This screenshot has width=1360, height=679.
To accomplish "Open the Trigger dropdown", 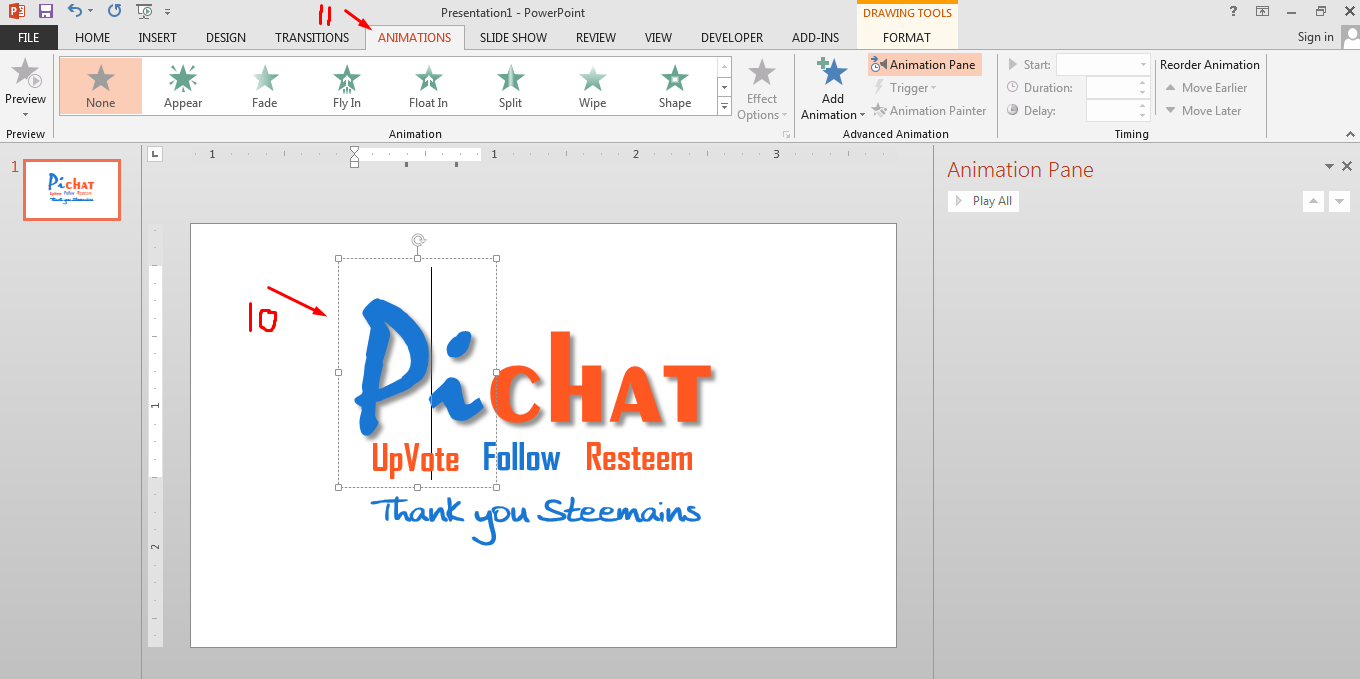I will pos(905,88).
